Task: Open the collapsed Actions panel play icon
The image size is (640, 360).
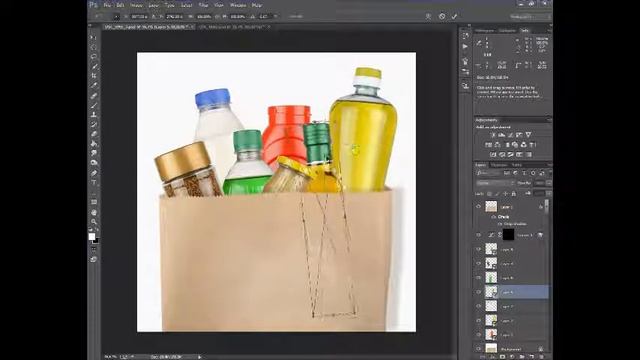Action: tap(465, 47)
